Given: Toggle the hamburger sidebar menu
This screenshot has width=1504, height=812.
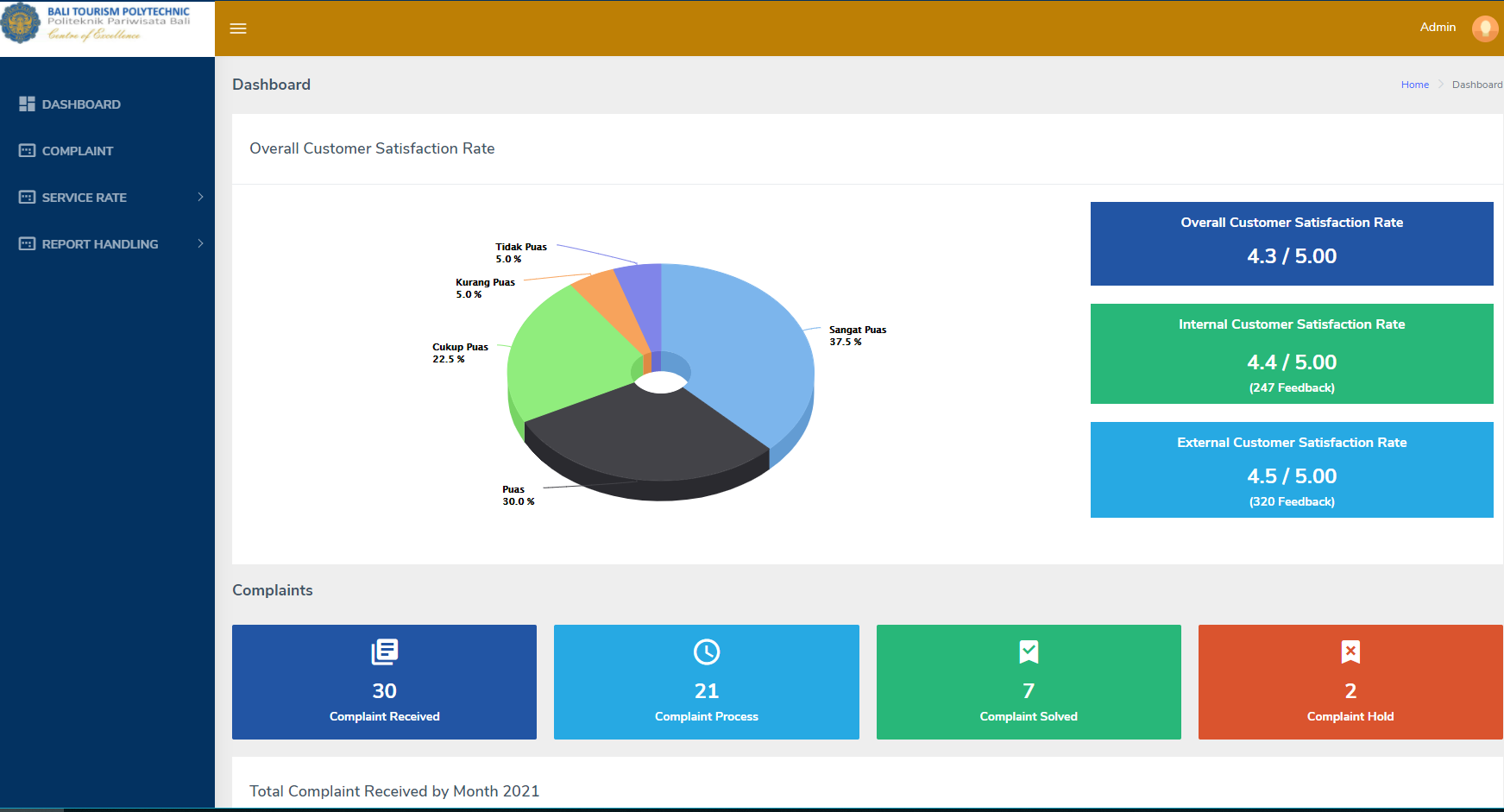Looking at the screenshot, I should pos(238,28).
